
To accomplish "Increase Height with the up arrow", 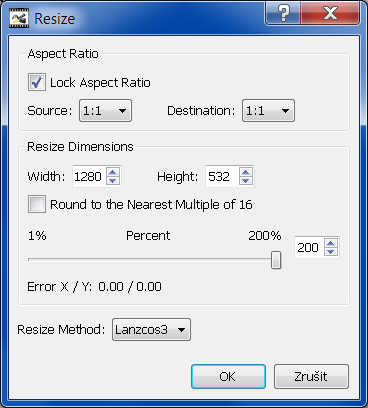I will pyautogui.click(x=246, y=172).
